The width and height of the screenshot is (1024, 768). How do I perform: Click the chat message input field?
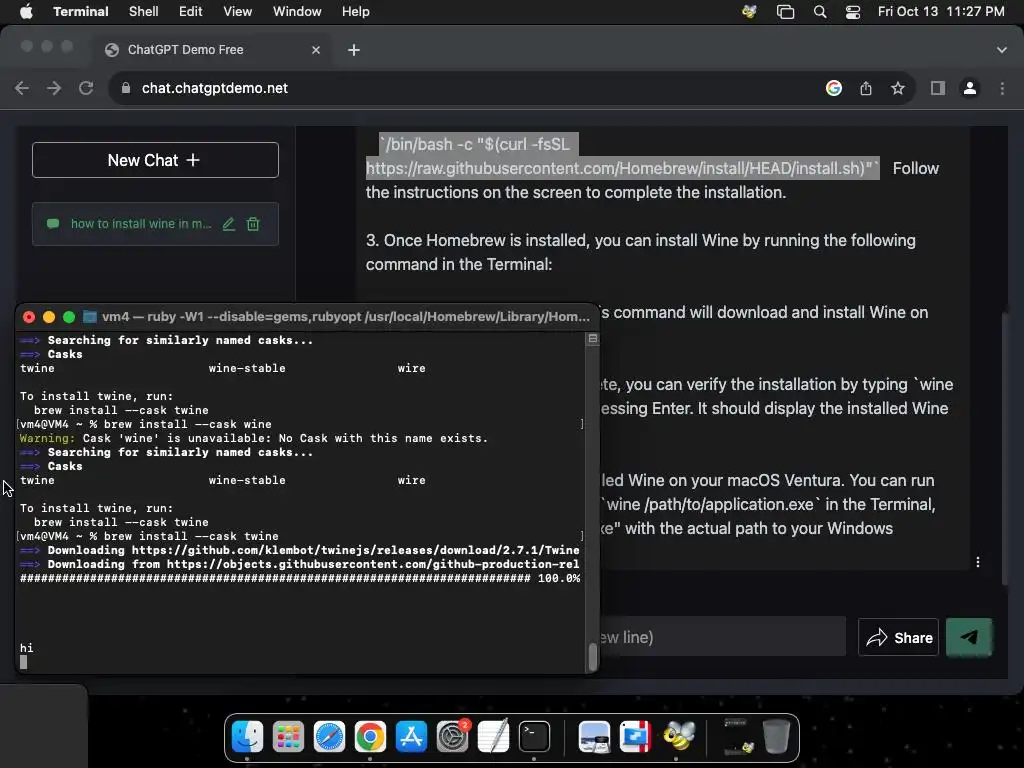pos(722,637)
